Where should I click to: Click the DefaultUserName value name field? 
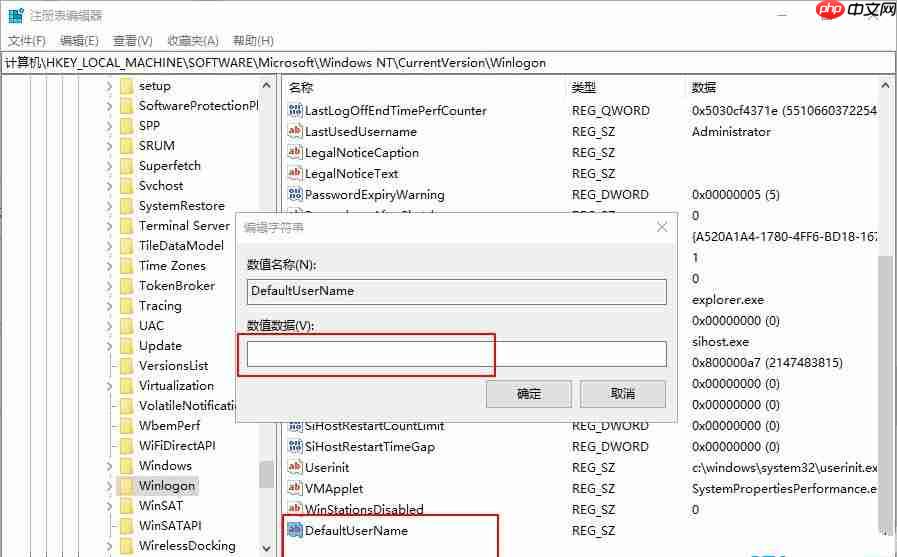pyautogui.click(x=457, y=291)
